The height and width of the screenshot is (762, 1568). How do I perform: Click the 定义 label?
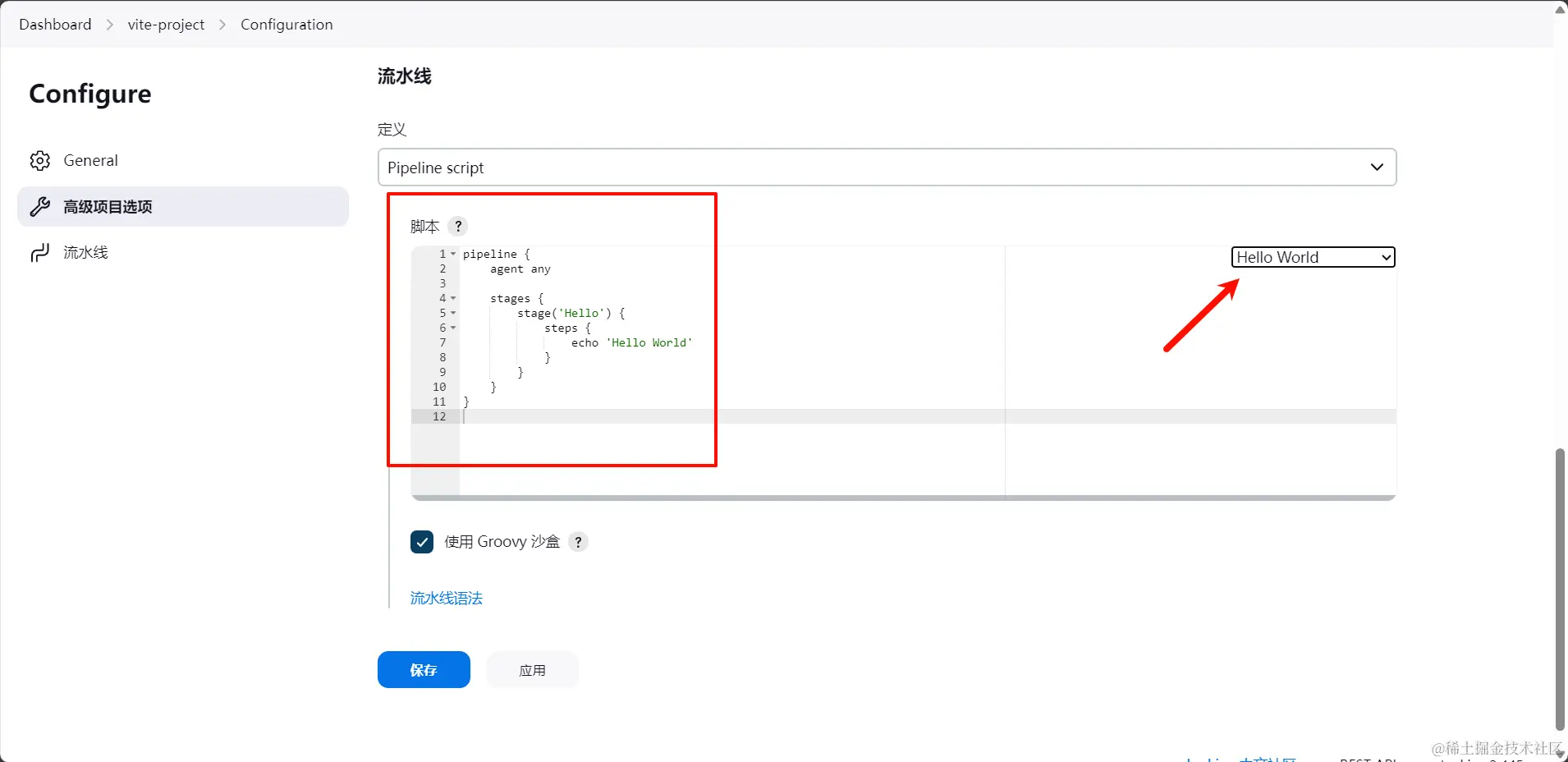[x=392, y=129]
